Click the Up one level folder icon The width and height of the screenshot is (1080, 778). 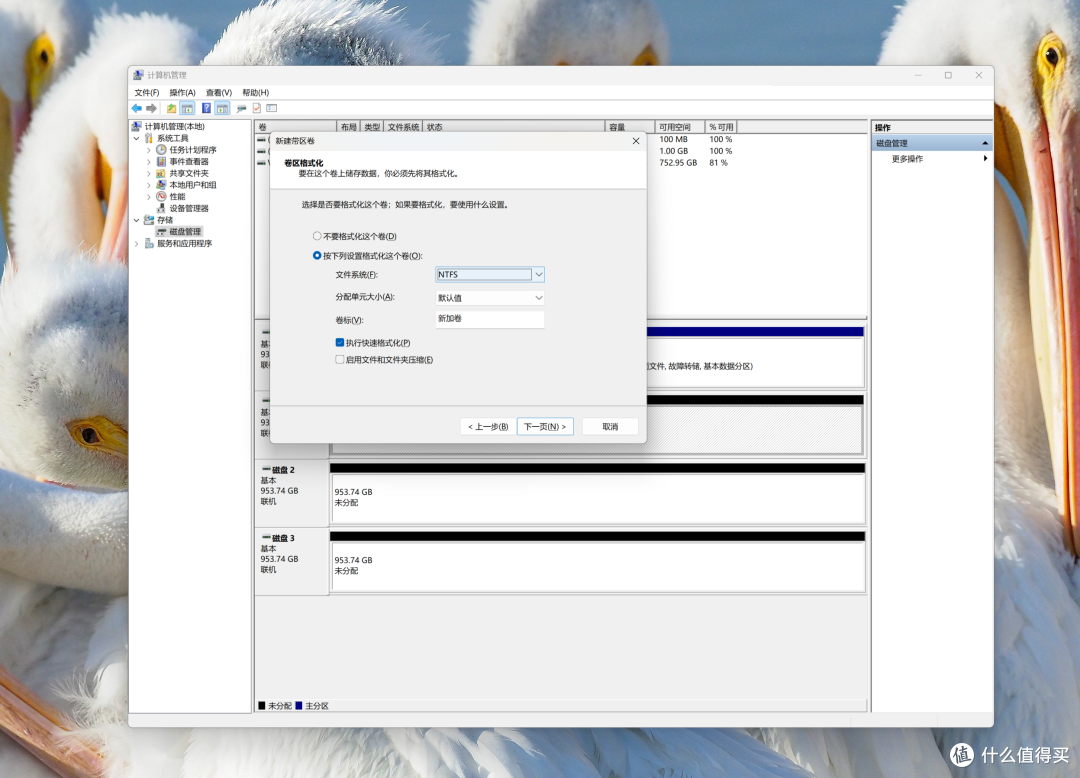click(171, 108)
